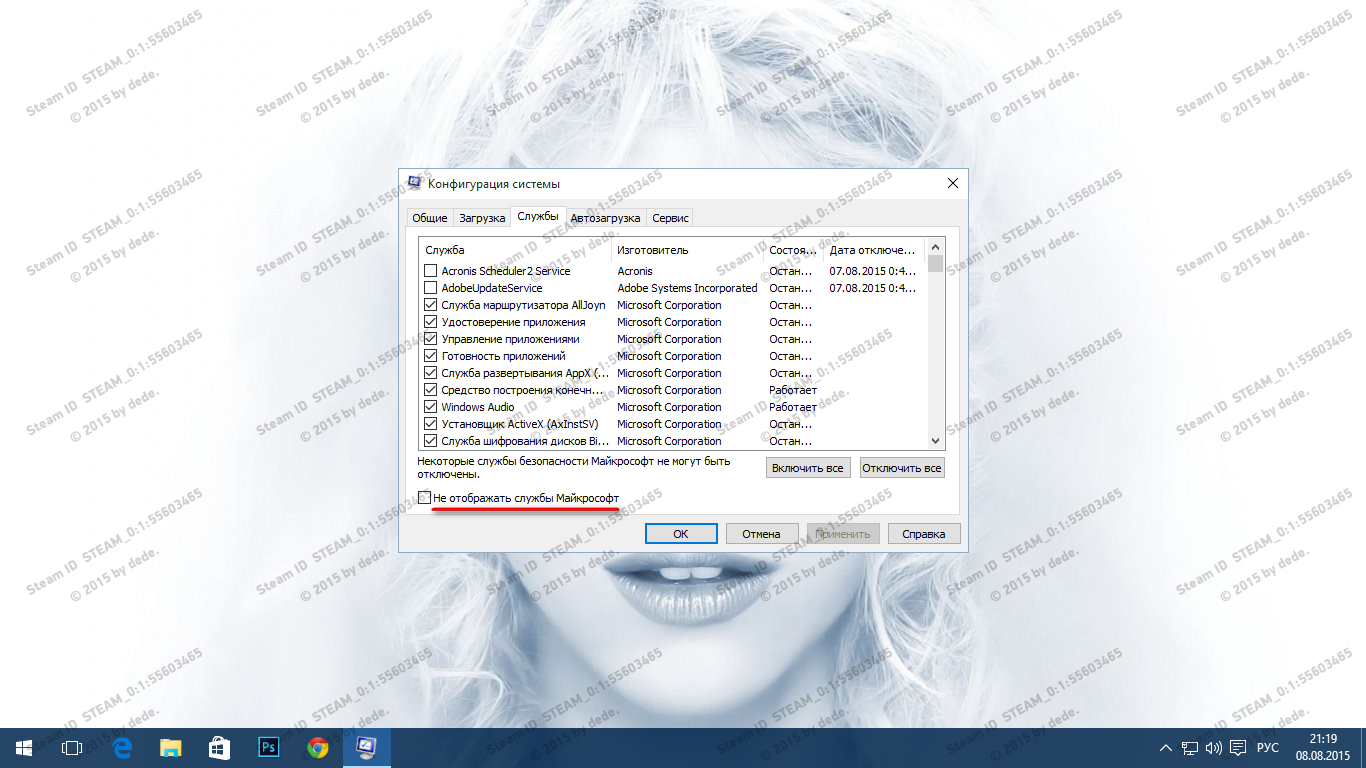Select the Acronis manufacturer cell
The height and width of the screenshot is (768, 1366).
[x=635, y=271]
